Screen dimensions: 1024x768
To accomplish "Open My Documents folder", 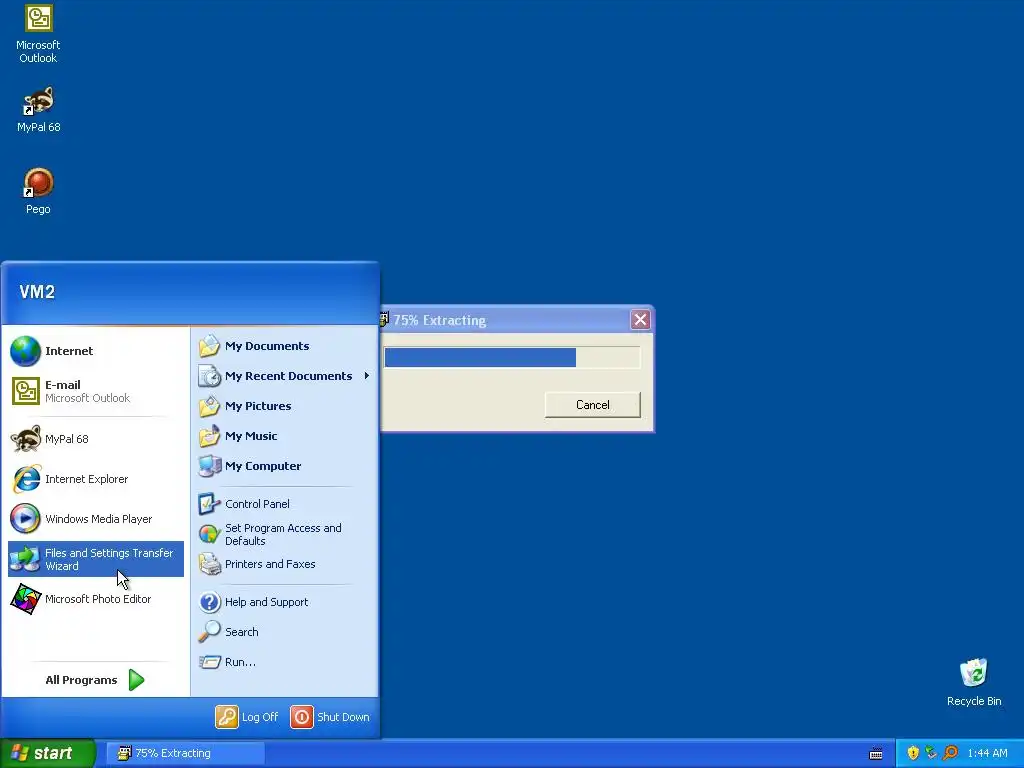I will pyautogui.click(x=285, y=346).
